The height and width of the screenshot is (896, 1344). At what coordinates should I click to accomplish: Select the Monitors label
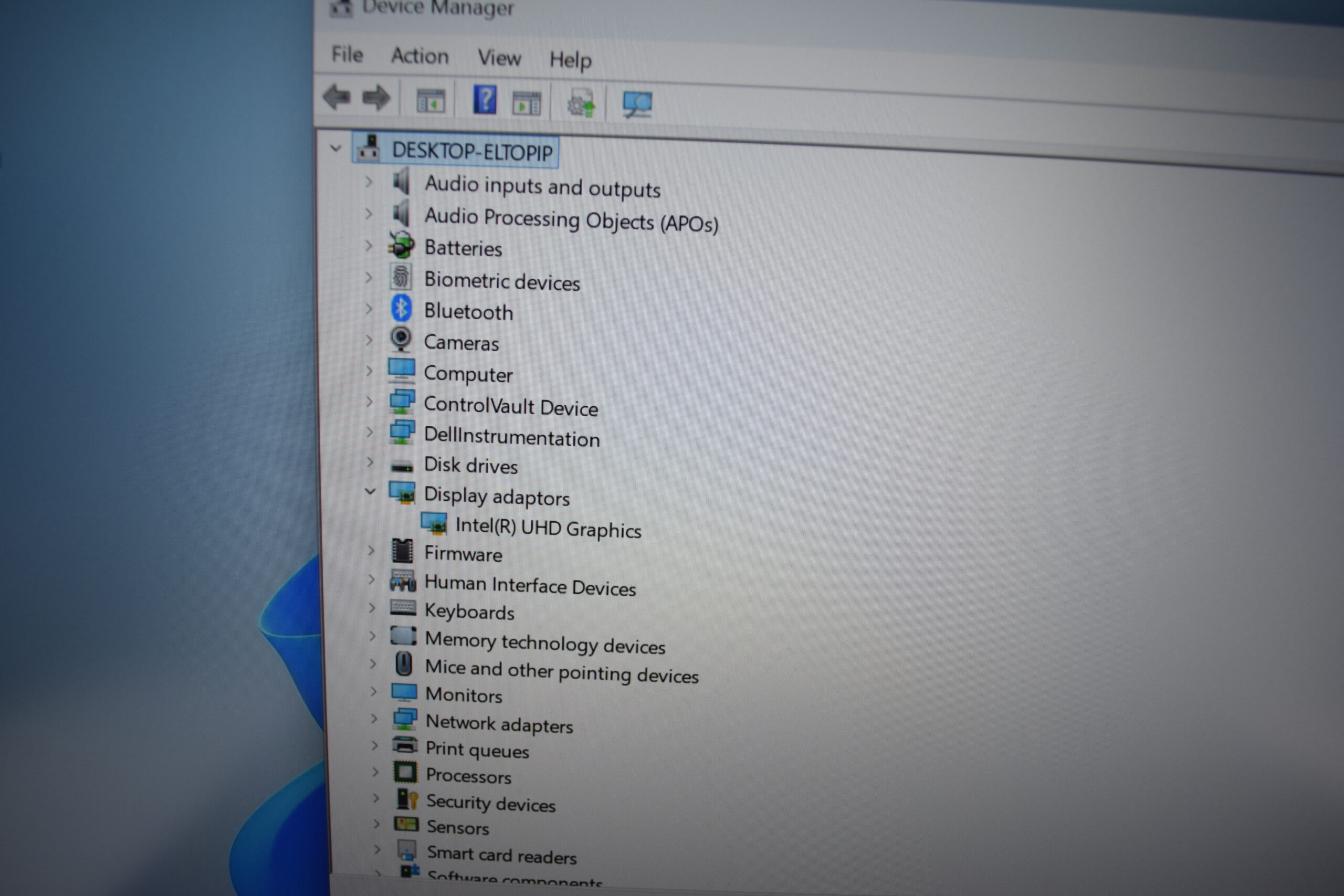click(x=464, y=695)
